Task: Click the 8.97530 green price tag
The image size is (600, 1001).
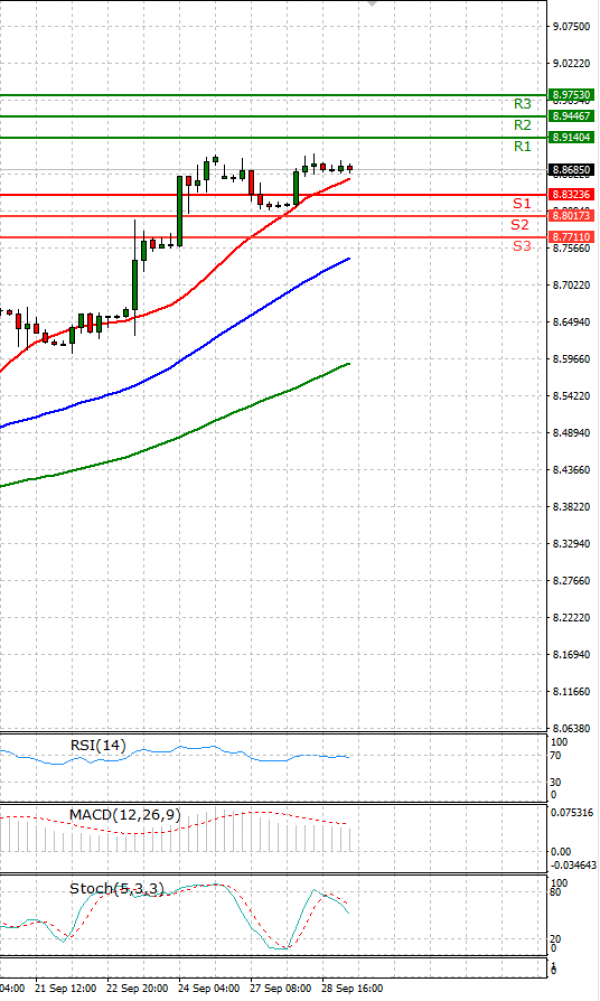Action: [572, 95]
